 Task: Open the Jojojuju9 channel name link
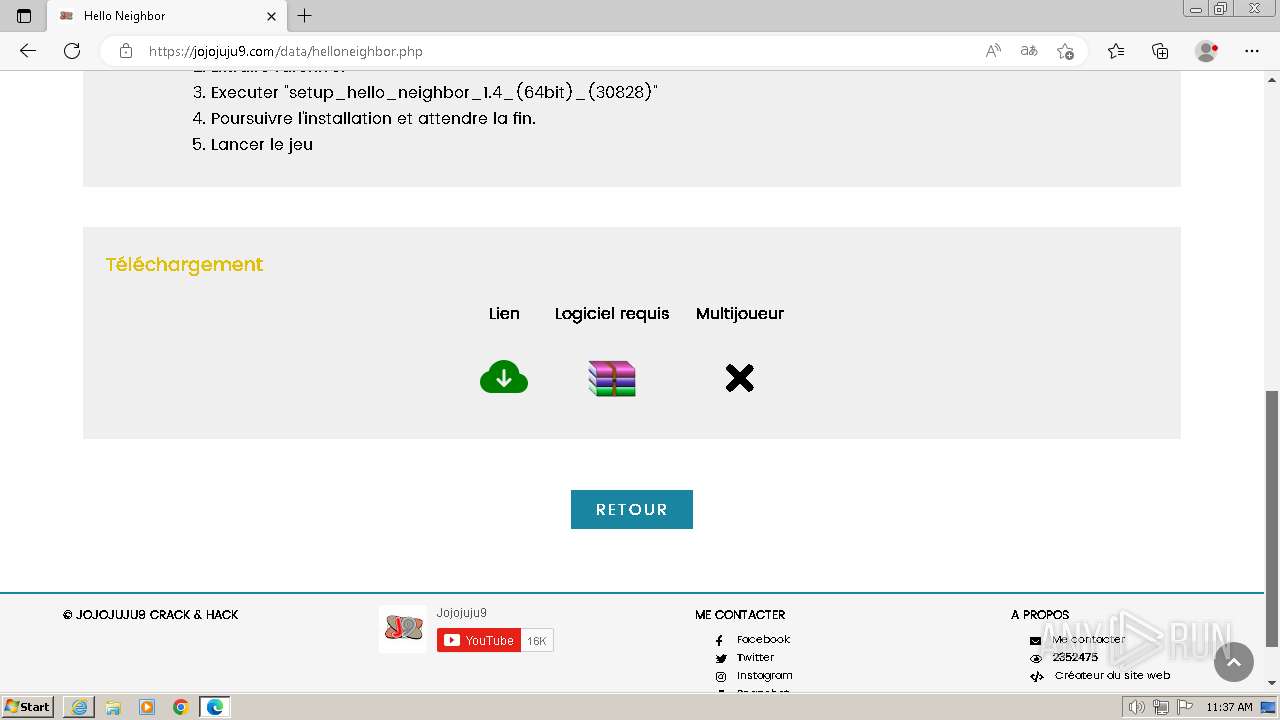click(x=462, y=613)
